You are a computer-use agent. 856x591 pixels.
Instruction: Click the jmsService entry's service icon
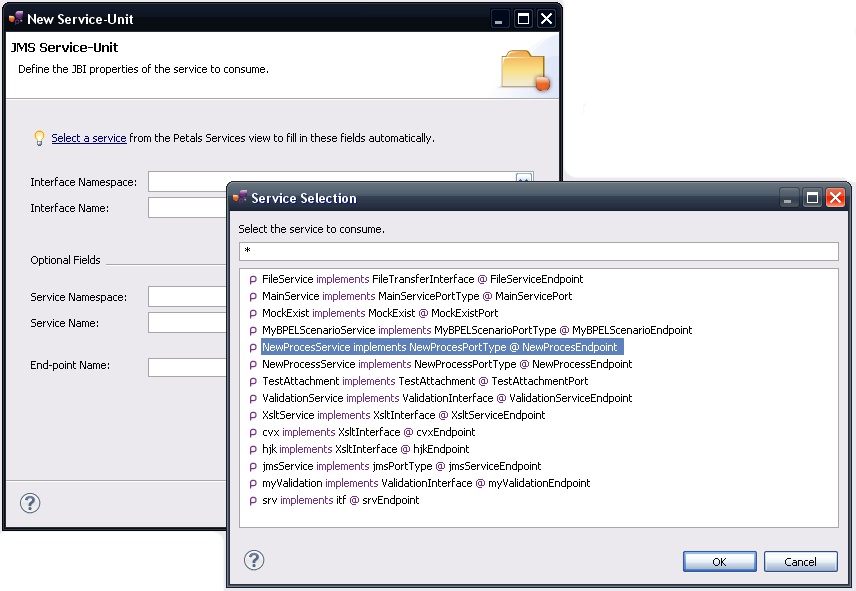253,467
